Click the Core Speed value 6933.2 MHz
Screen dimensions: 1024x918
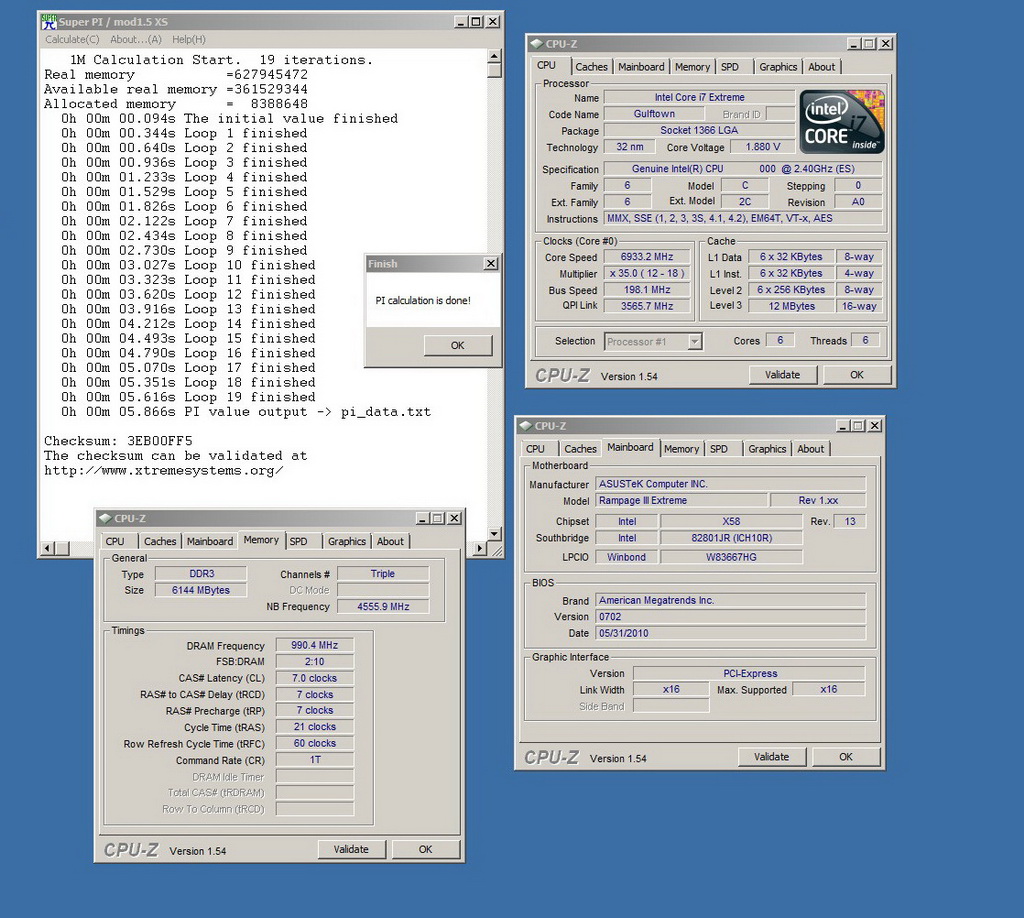[x=647, y=257]
